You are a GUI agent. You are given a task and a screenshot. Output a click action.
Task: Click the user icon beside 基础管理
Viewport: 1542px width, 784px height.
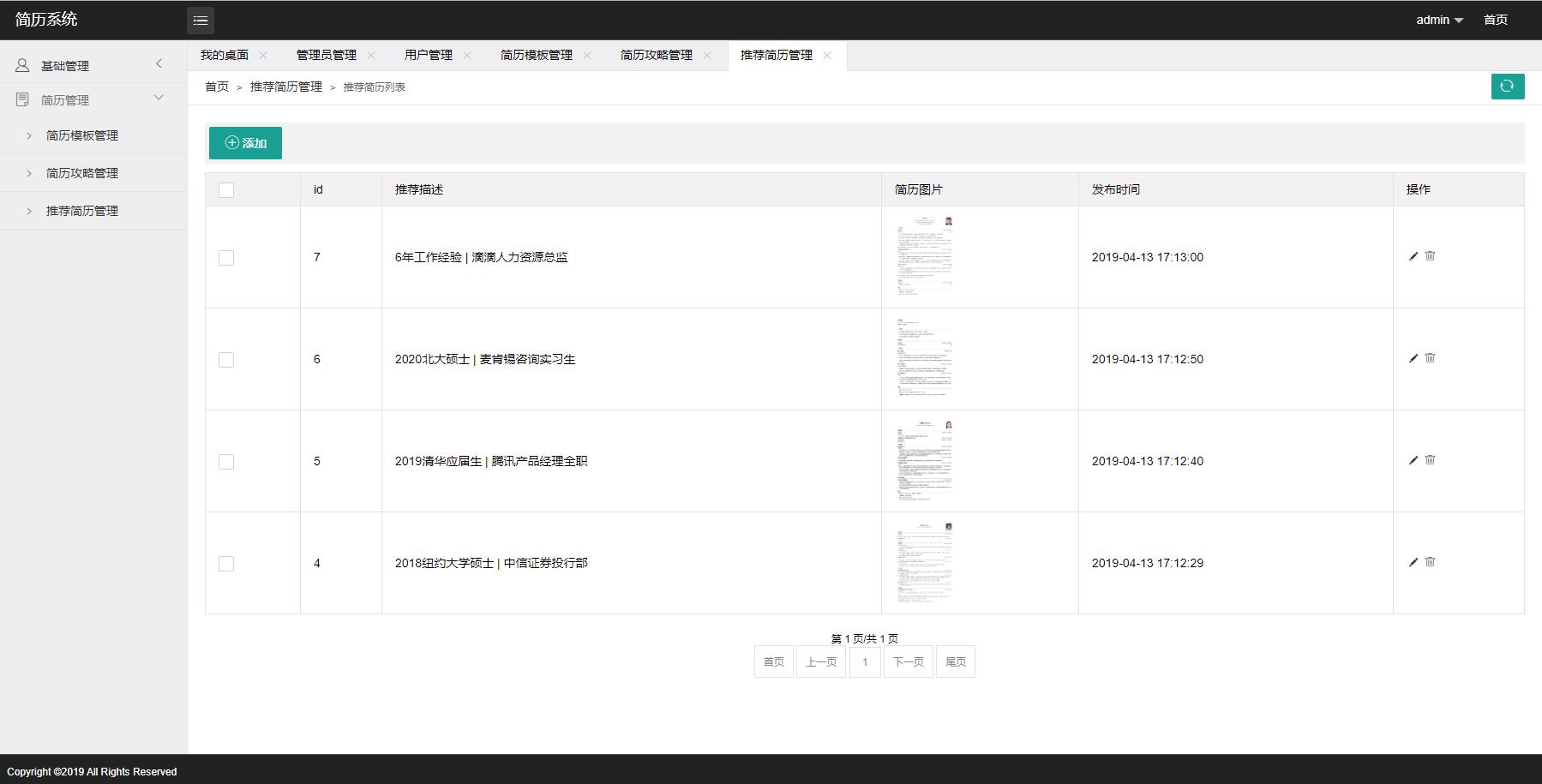click(x=22, y=65)
